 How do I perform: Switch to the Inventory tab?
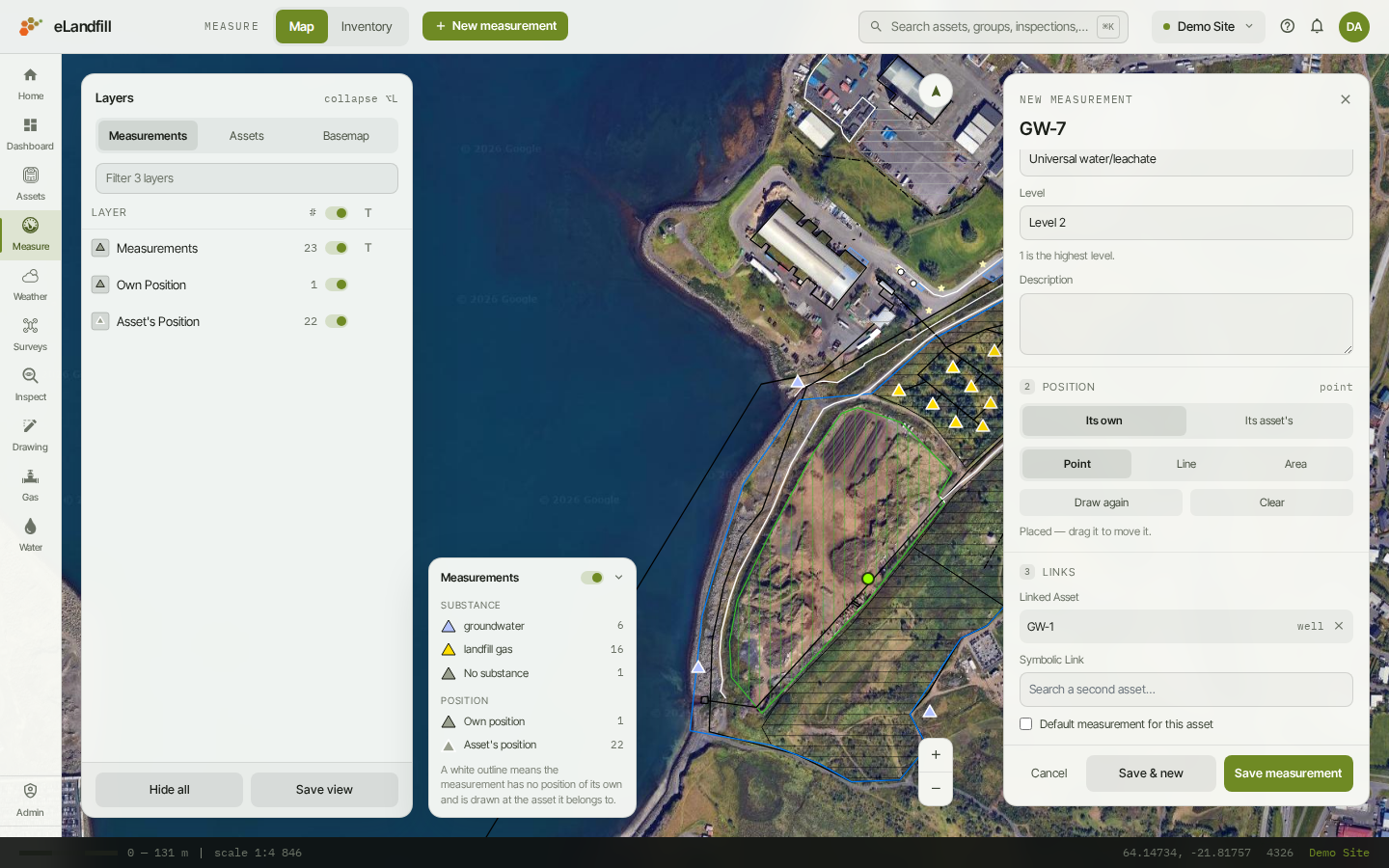click(x=367, y=26)
